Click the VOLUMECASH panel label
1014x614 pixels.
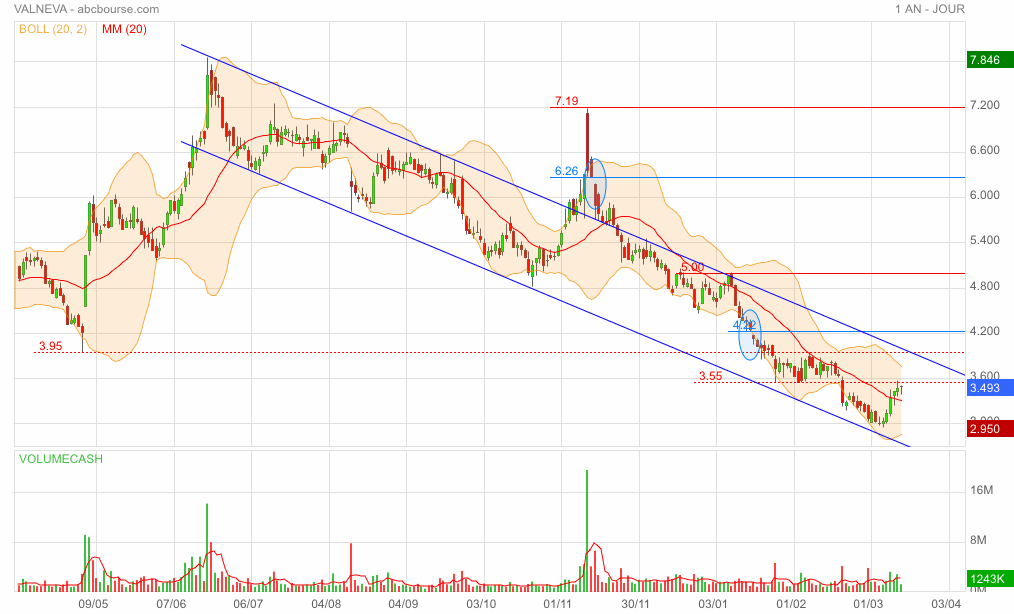tap(61, 459)
